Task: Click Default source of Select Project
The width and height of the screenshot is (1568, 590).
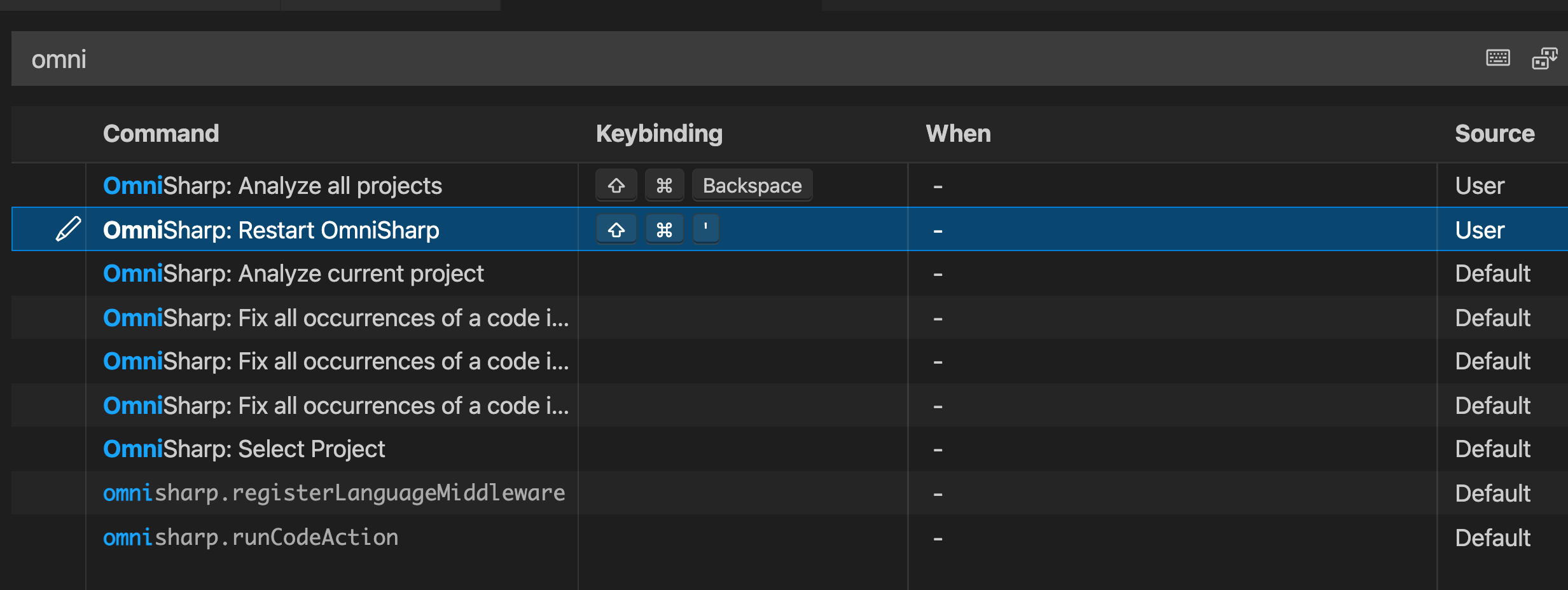Action: coord(1492,449)
